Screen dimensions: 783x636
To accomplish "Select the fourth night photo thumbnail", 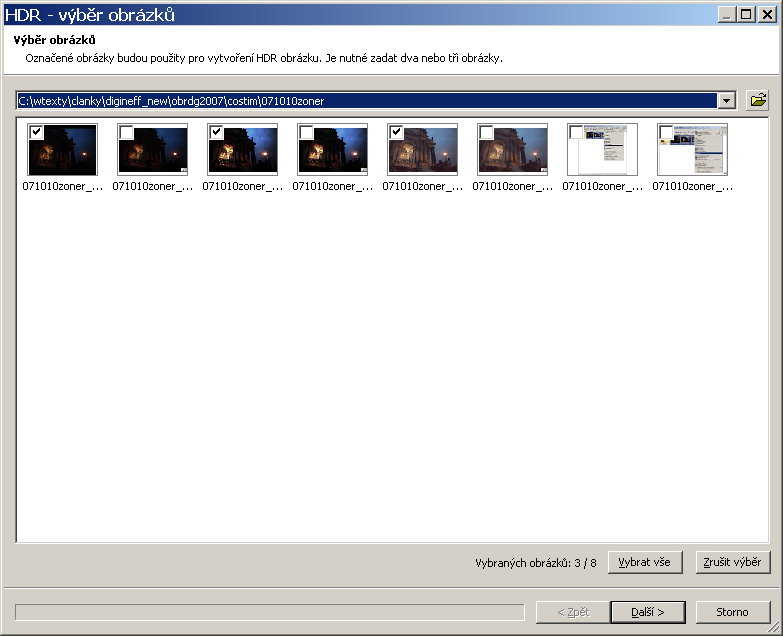I will click(x=333, y=155).
